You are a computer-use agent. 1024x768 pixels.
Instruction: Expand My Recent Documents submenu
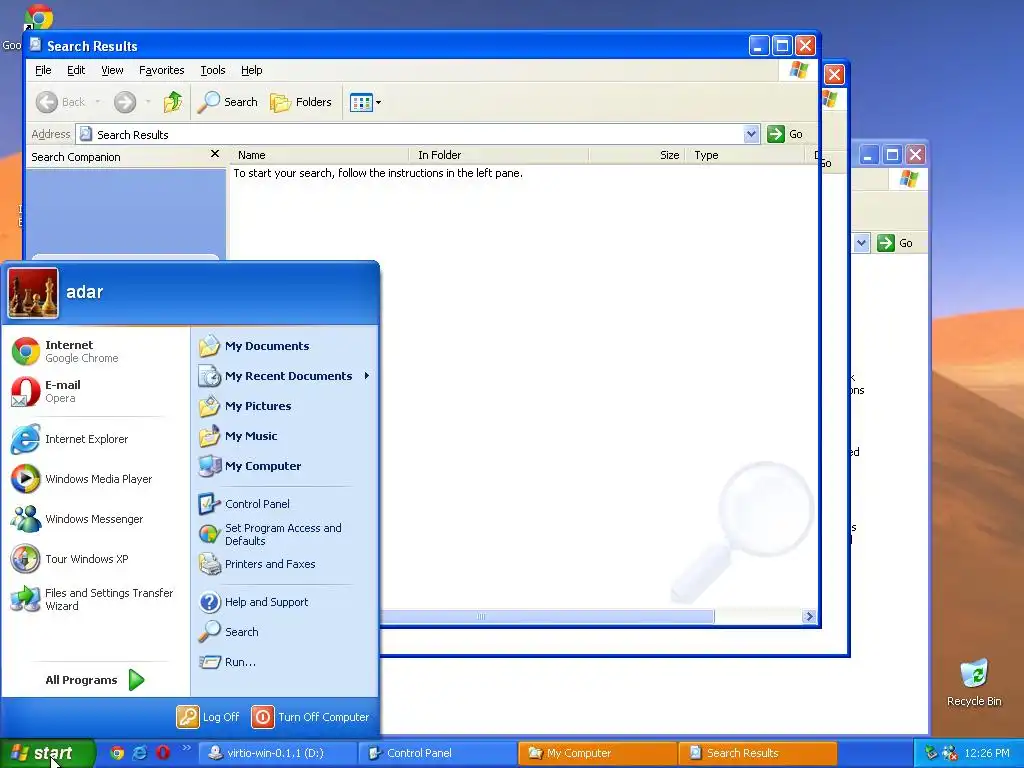point(284,376)
